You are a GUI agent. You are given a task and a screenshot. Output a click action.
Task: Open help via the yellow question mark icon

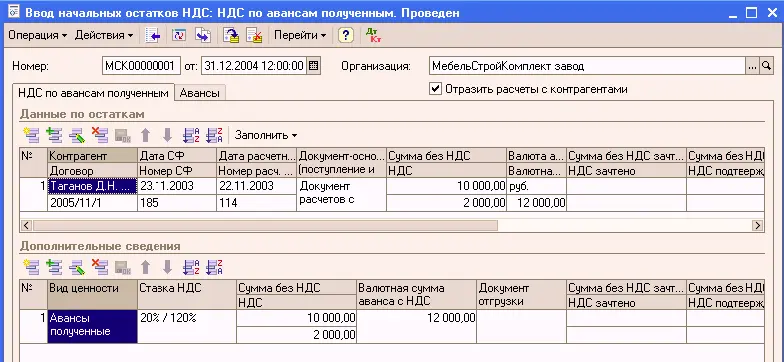[346, 35]
